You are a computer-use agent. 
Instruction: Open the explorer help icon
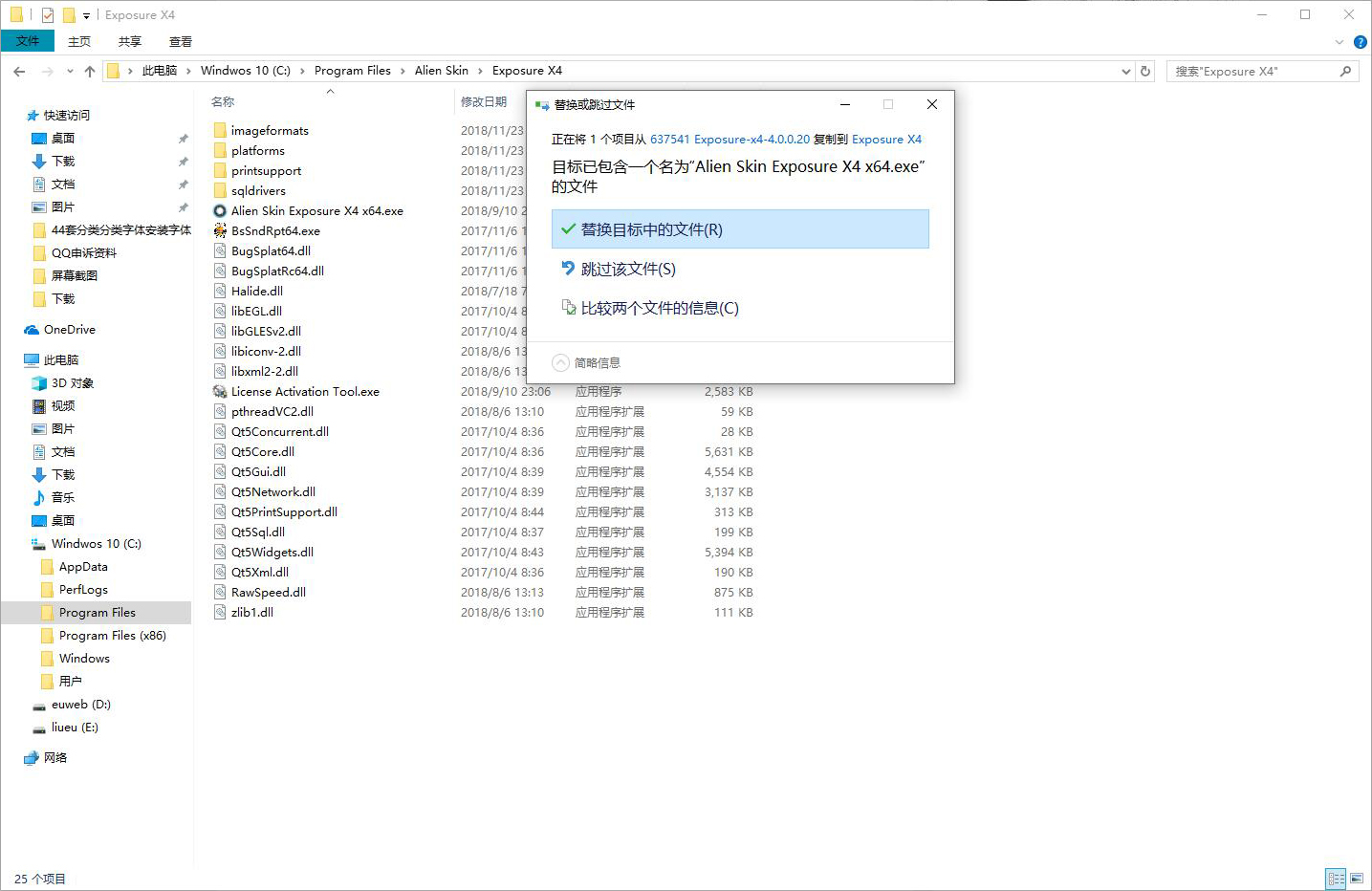[1360, 42]
